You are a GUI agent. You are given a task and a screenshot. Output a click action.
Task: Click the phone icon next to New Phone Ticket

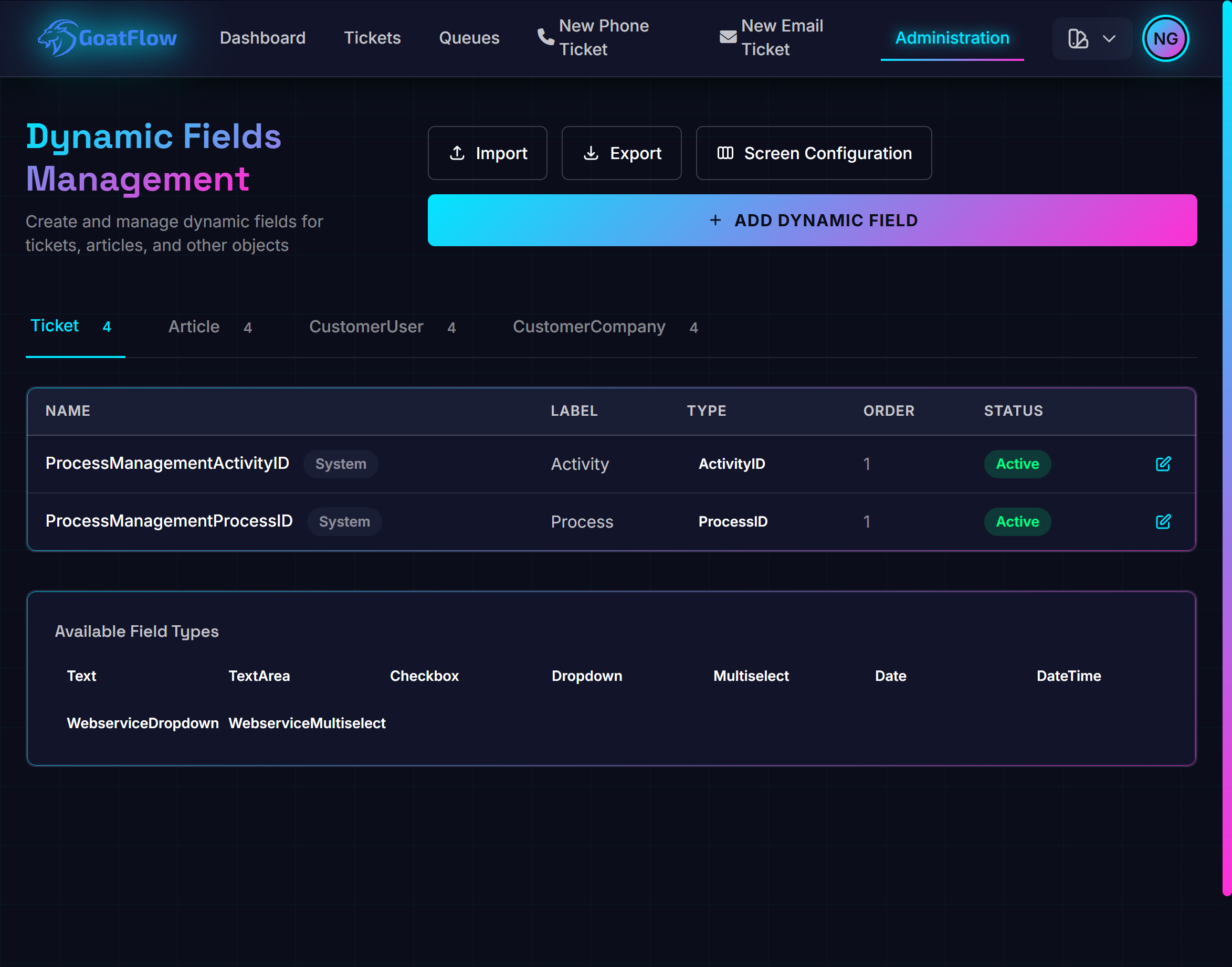click(545, 37)
